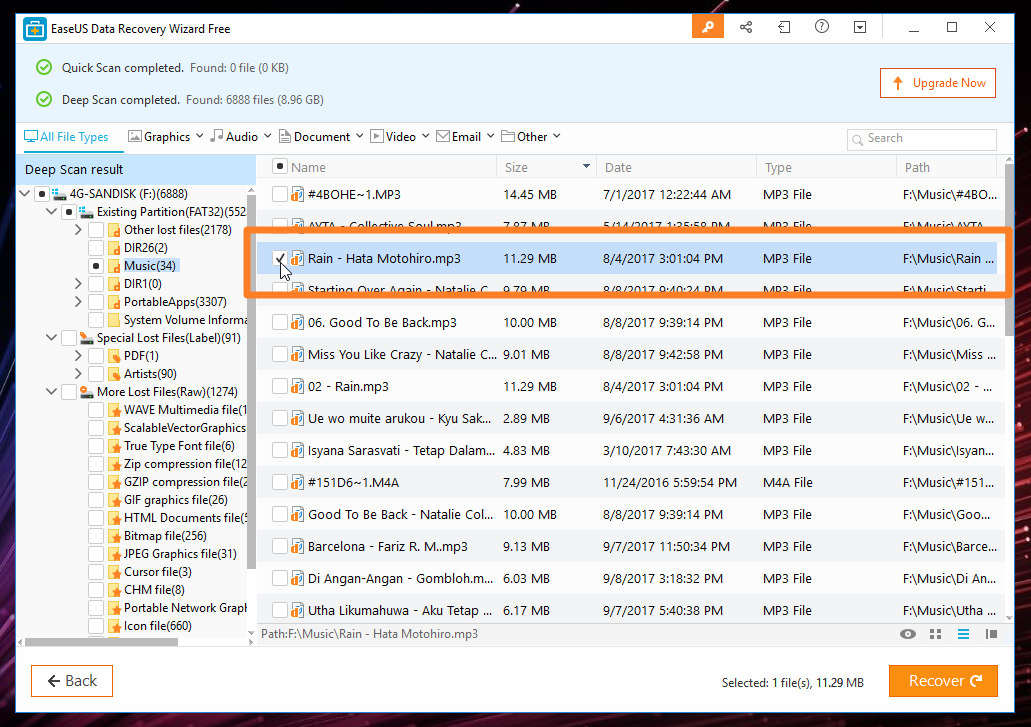Tick the Miss You Like Crazy checkbox

tap(279, 354)
